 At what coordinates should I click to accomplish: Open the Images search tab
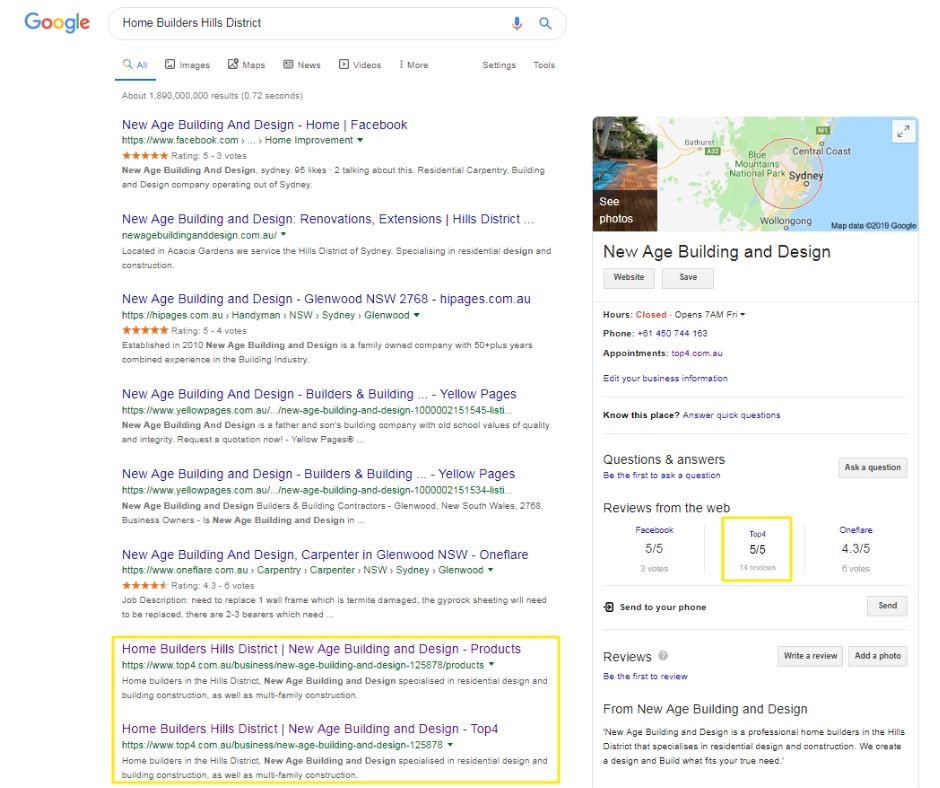[x=187, y=65]
